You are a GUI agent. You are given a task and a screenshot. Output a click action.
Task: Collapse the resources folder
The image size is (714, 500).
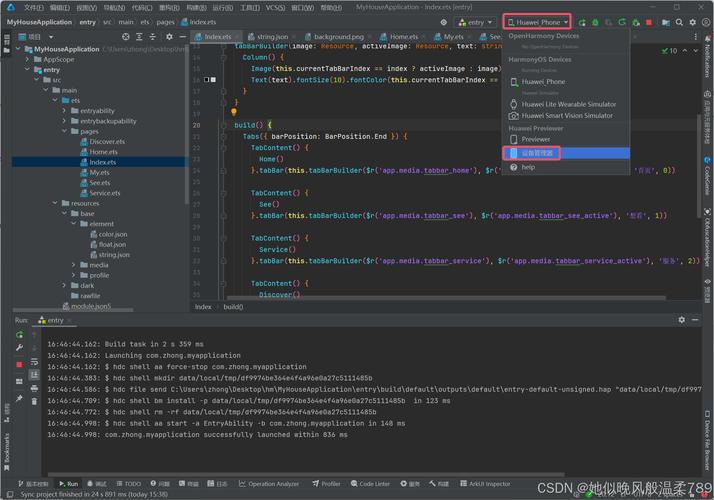pos(55,203)
